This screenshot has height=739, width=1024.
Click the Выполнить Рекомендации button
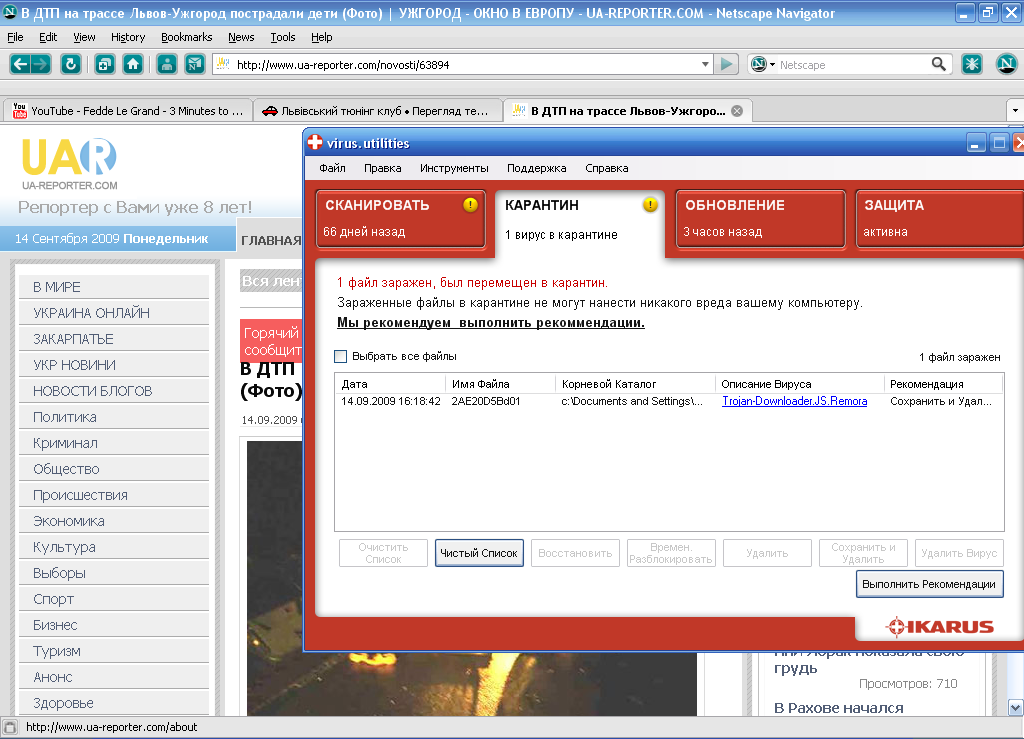point(929,584)
